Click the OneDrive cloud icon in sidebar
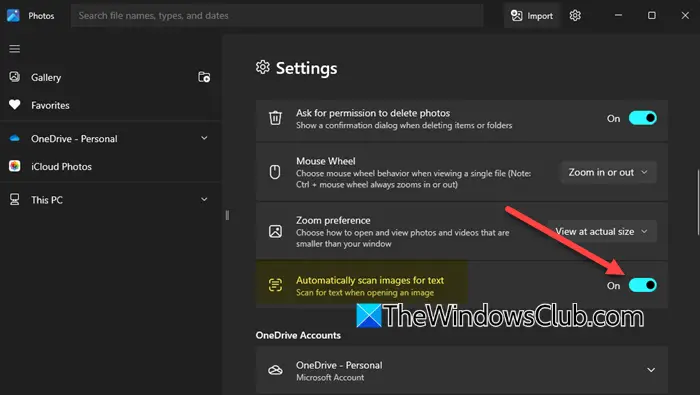This screenshot has height=395, width=700. click(14, 138)
